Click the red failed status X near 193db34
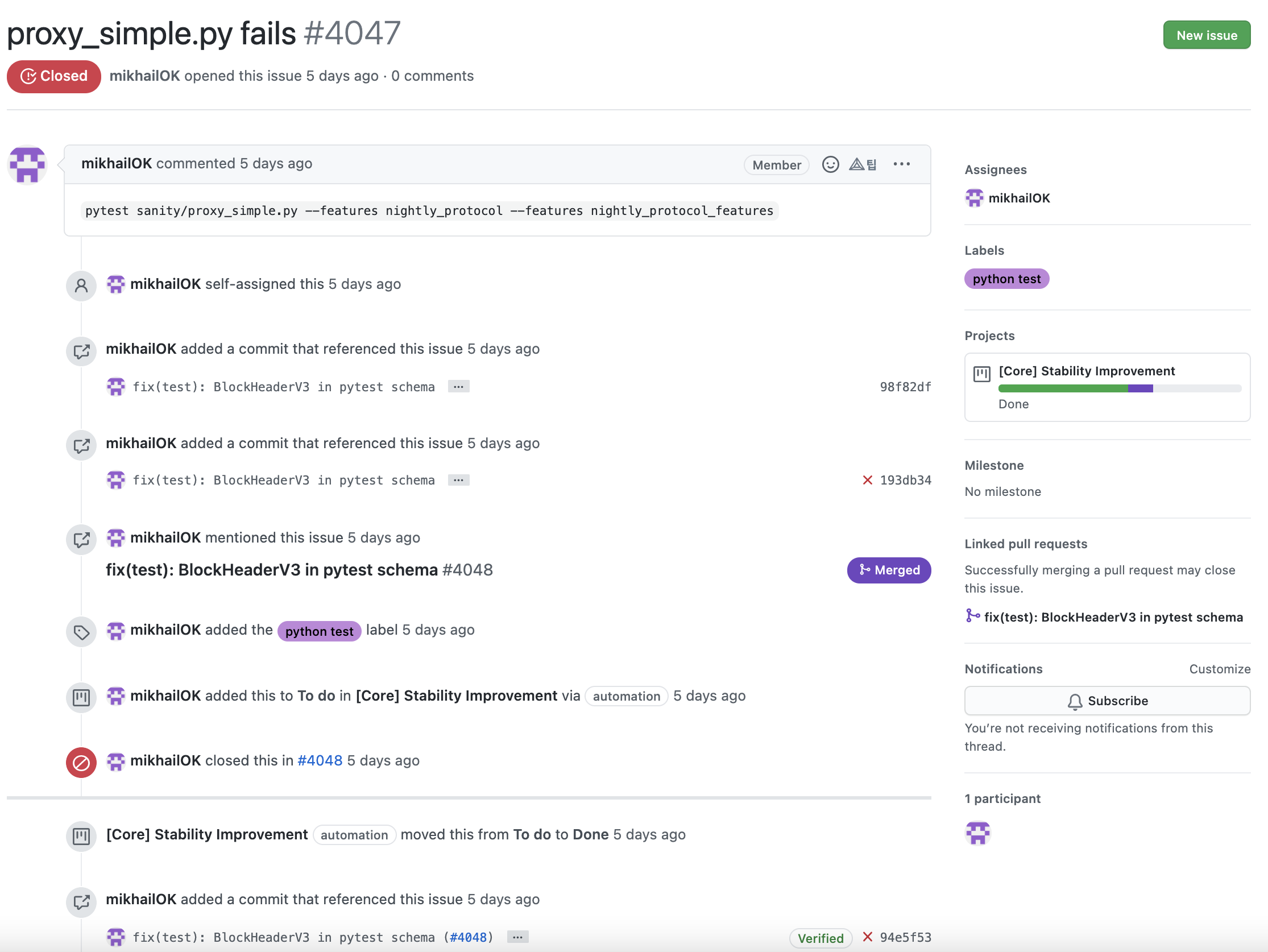The height and width of the screenshot is (952, 1268). click(x=867, y=480)
